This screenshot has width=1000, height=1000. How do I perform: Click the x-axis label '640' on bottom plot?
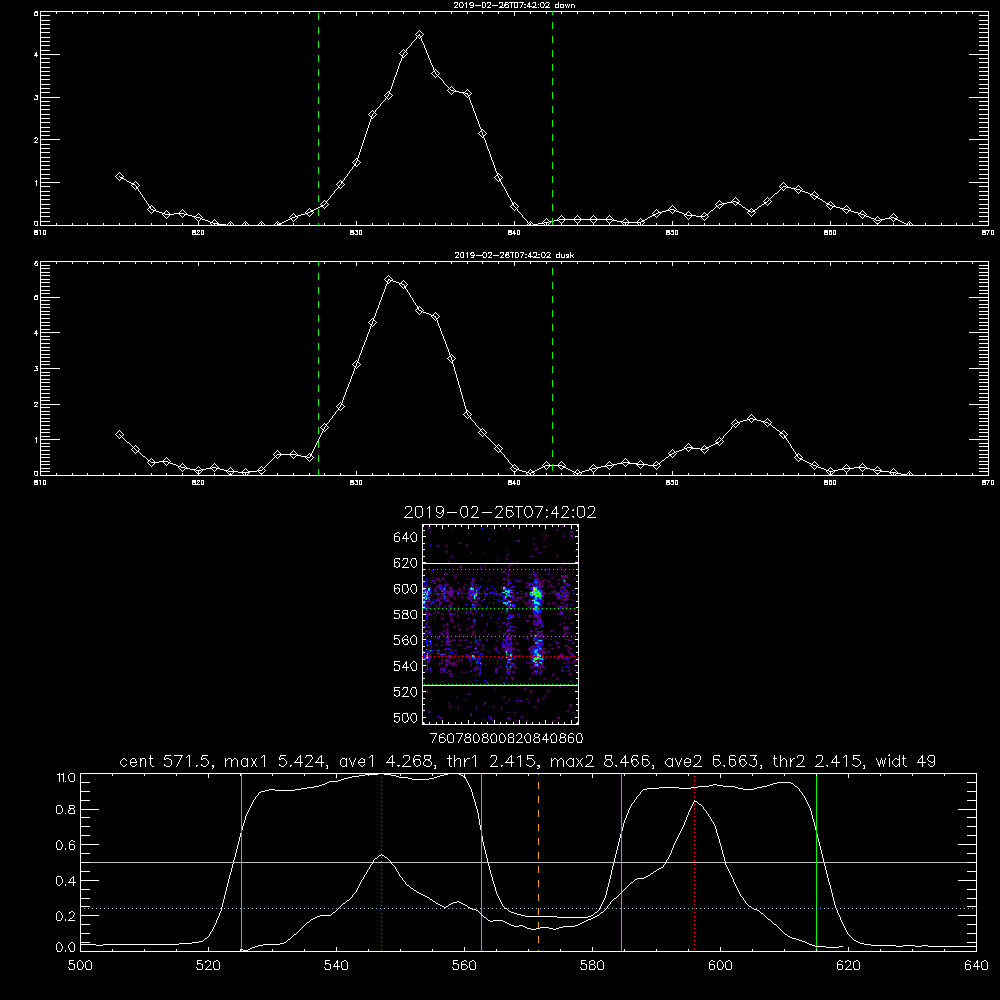click(x=976, y=966)
